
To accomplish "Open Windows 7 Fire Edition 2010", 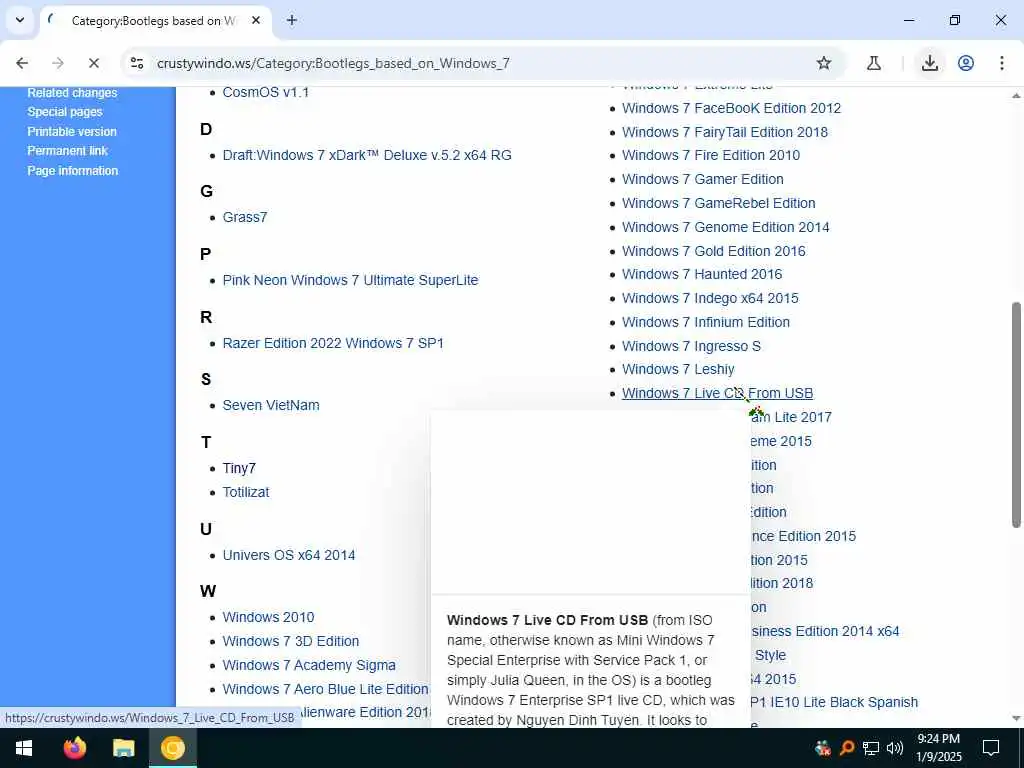I will coord(711,155).
